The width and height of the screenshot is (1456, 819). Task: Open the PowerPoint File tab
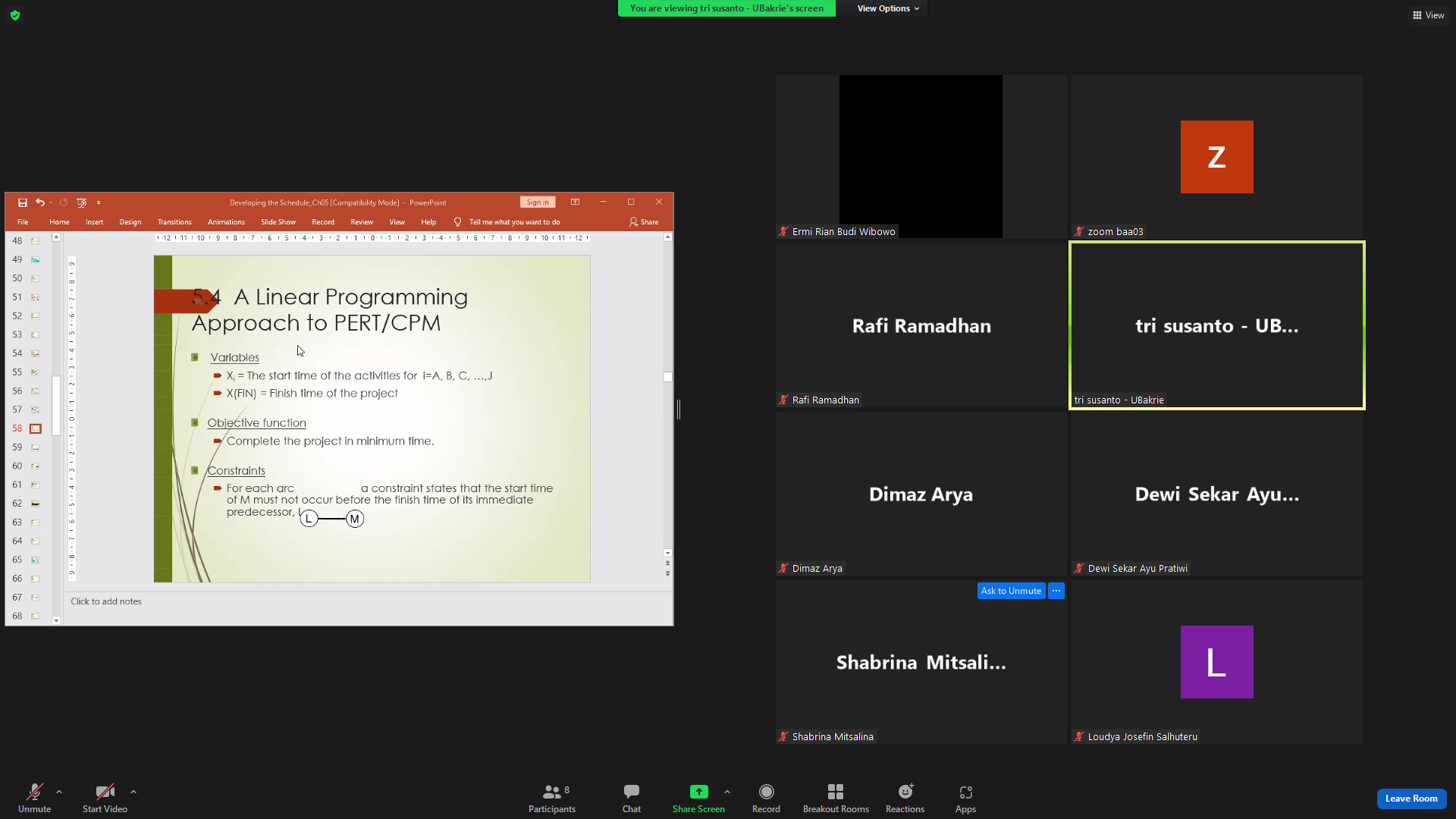[x=23, y=222]
